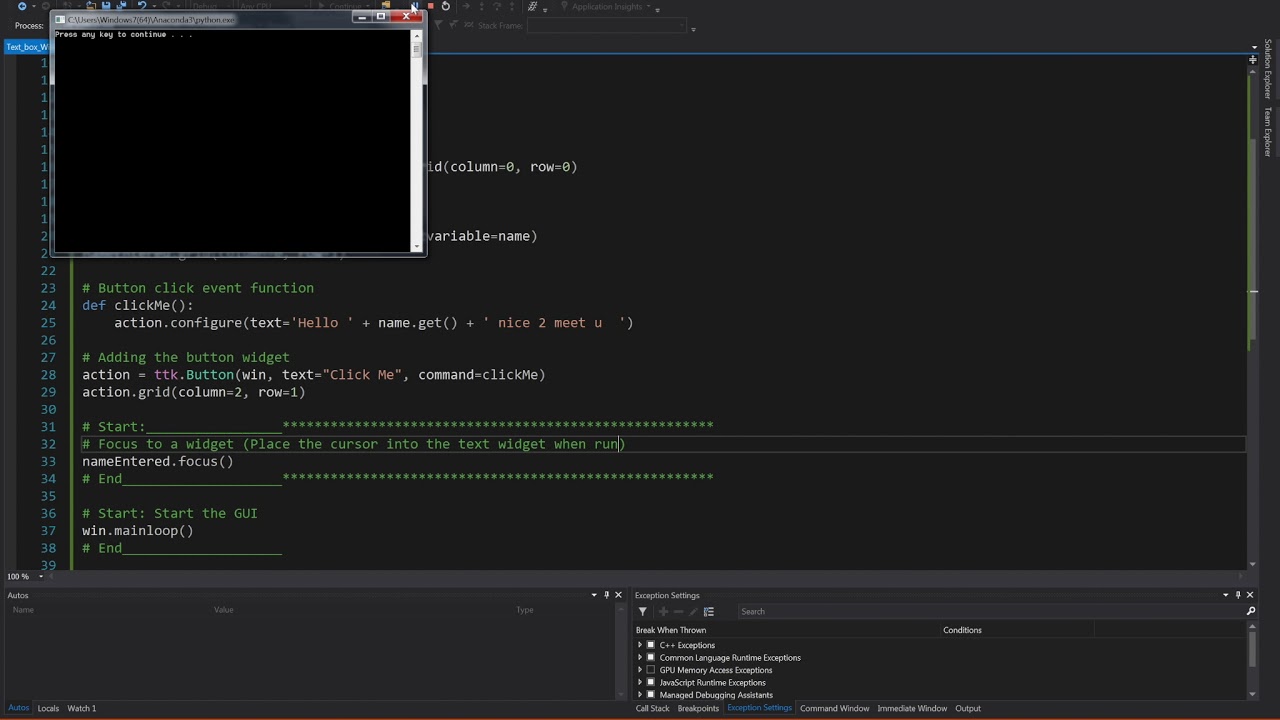Switch to the Output tab

click(x=968, y=708)
